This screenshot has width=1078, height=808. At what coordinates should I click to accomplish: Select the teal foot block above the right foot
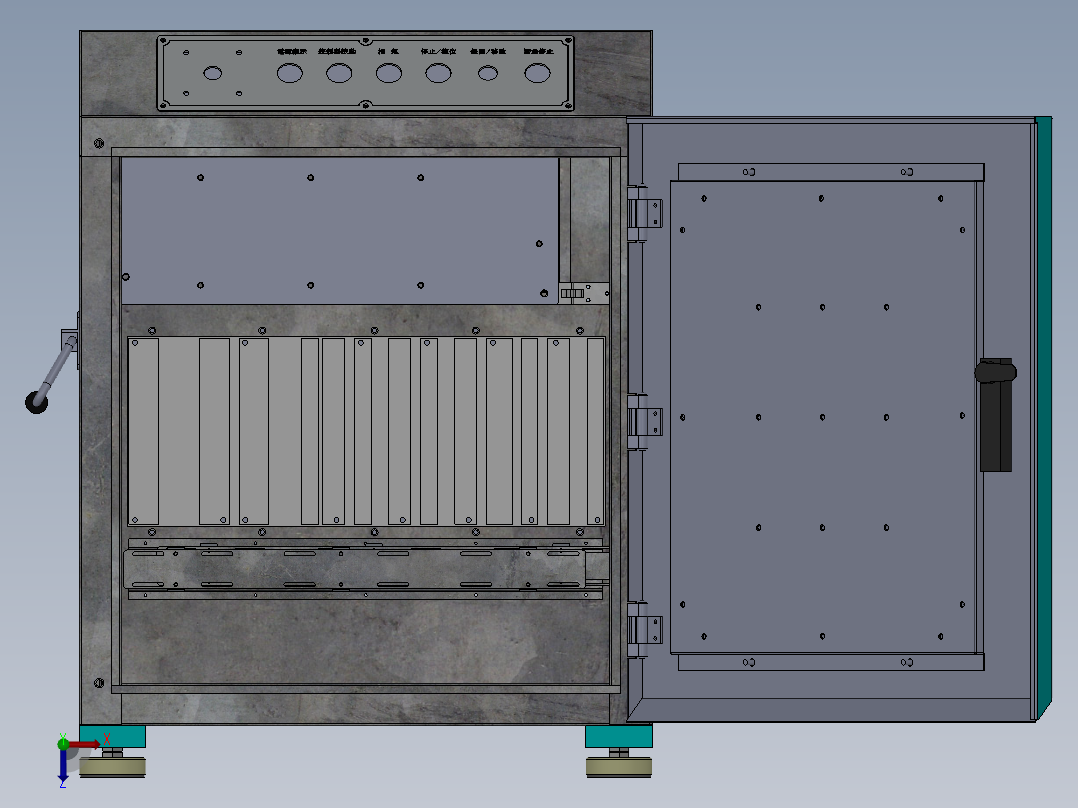click(619, 736)
